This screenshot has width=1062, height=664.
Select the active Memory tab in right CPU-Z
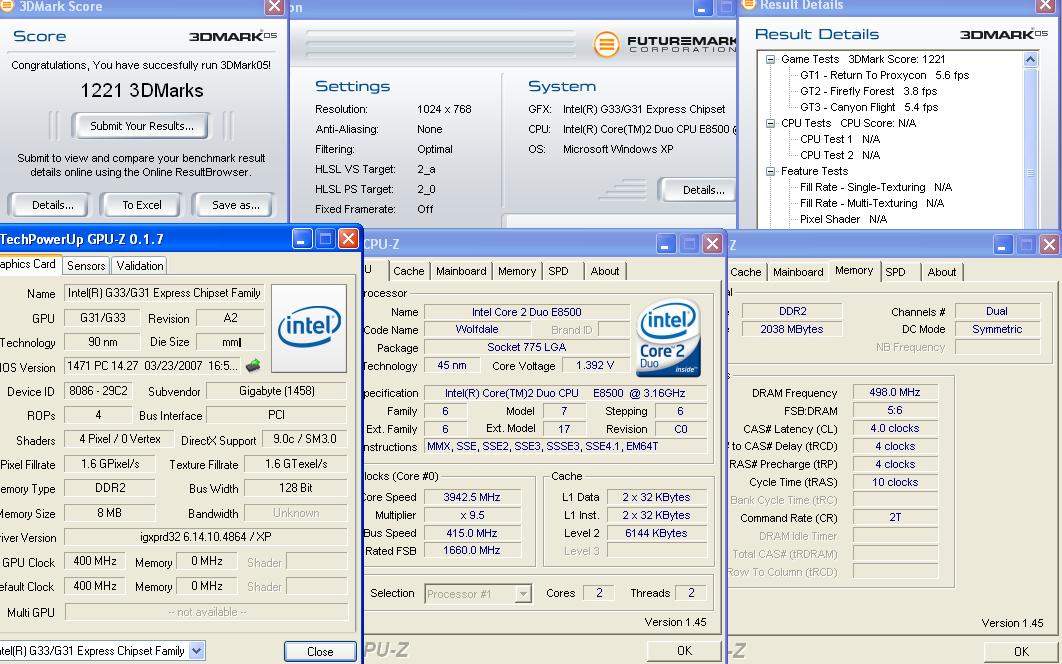(x=854, y=270)
